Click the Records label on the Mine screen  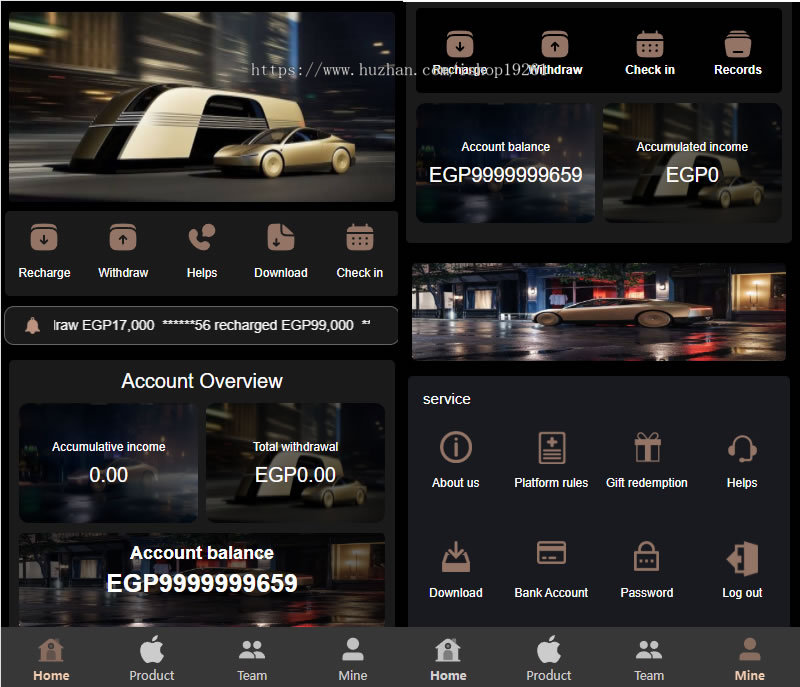[x=738, y=70]
